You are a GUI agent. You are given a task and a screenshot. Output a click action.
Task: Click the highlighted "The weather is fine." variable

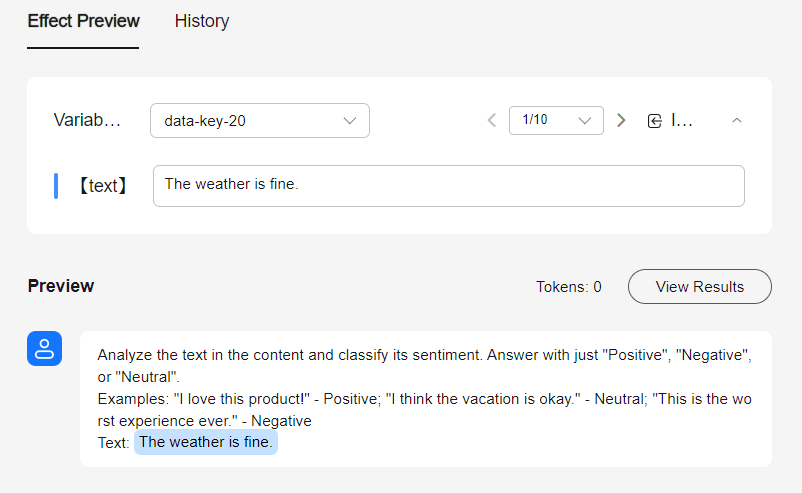click(206, 442)
